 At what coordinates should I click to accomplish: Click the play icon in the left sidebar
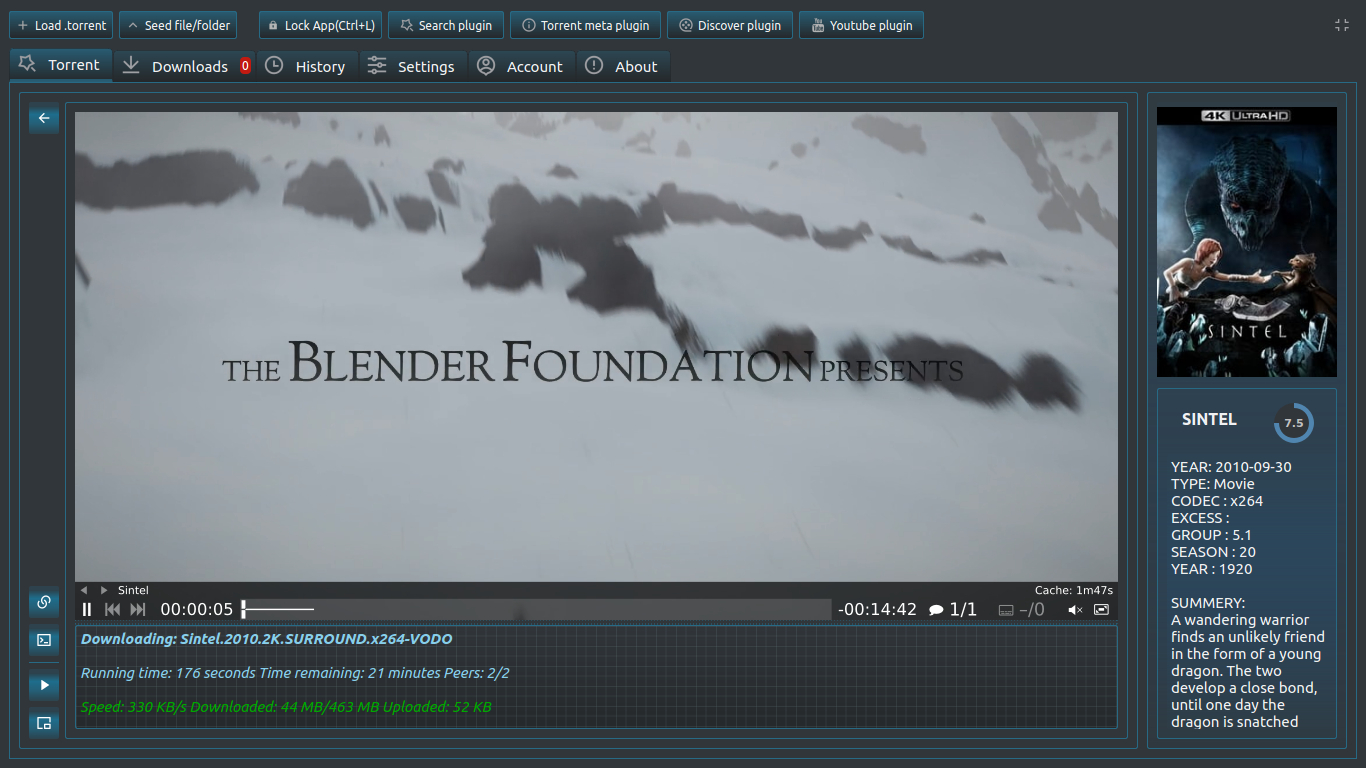click(x=44, y=685)
